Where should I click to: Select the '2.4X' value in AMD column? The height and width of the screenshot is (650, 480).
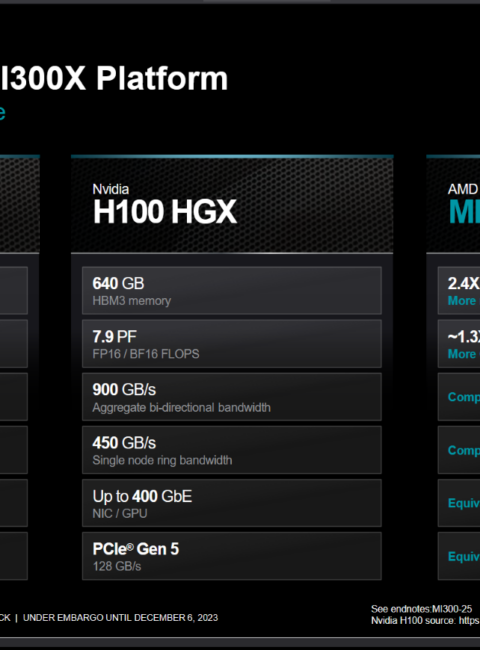[463, 284]
